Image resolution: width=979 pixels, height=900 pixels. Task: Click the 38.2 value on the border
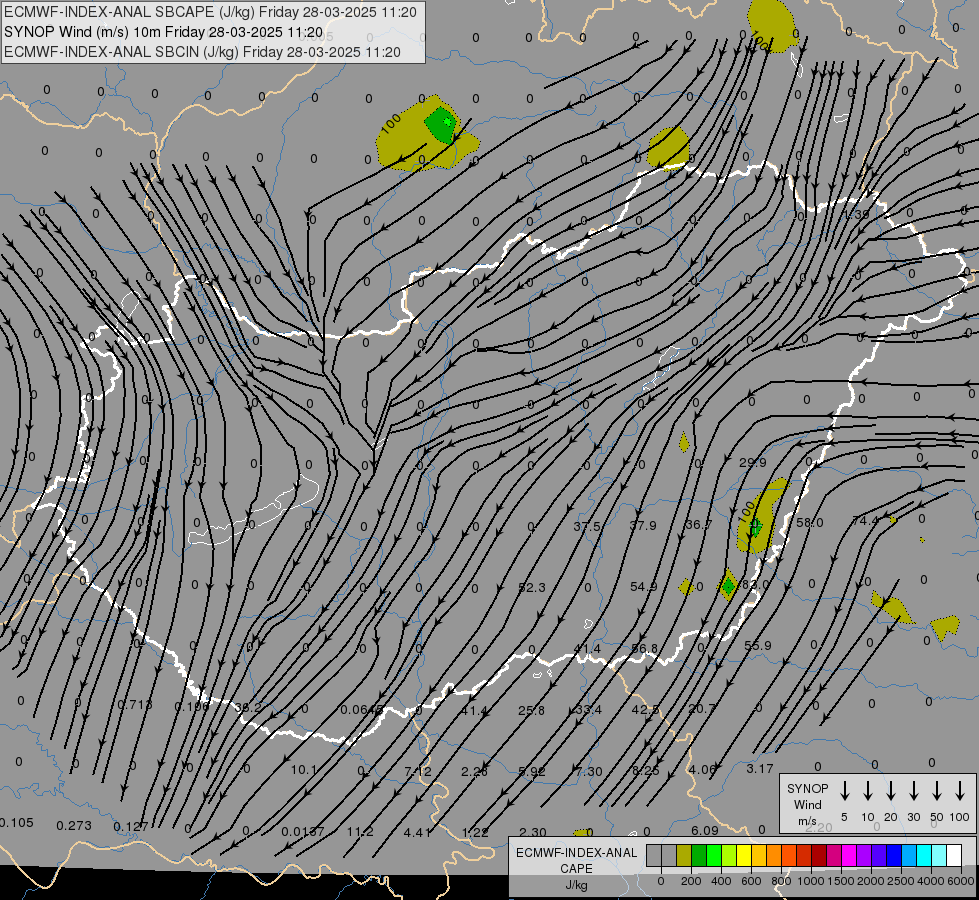[x=248, y=708]
